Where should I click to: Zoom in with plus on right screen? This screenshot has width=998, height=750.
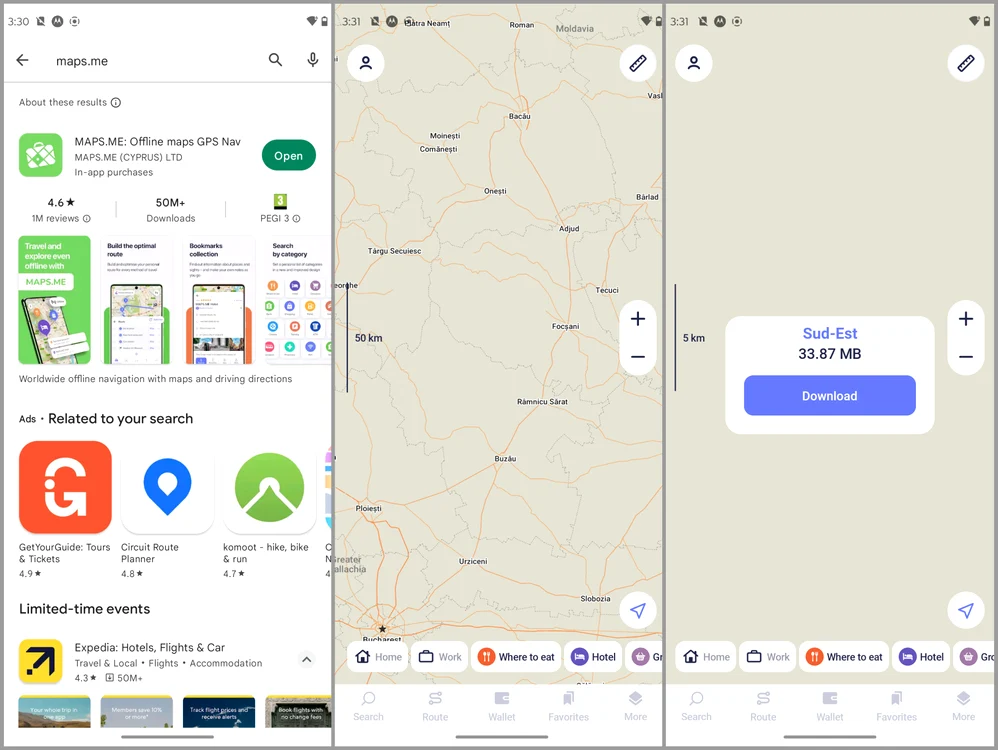966,318
